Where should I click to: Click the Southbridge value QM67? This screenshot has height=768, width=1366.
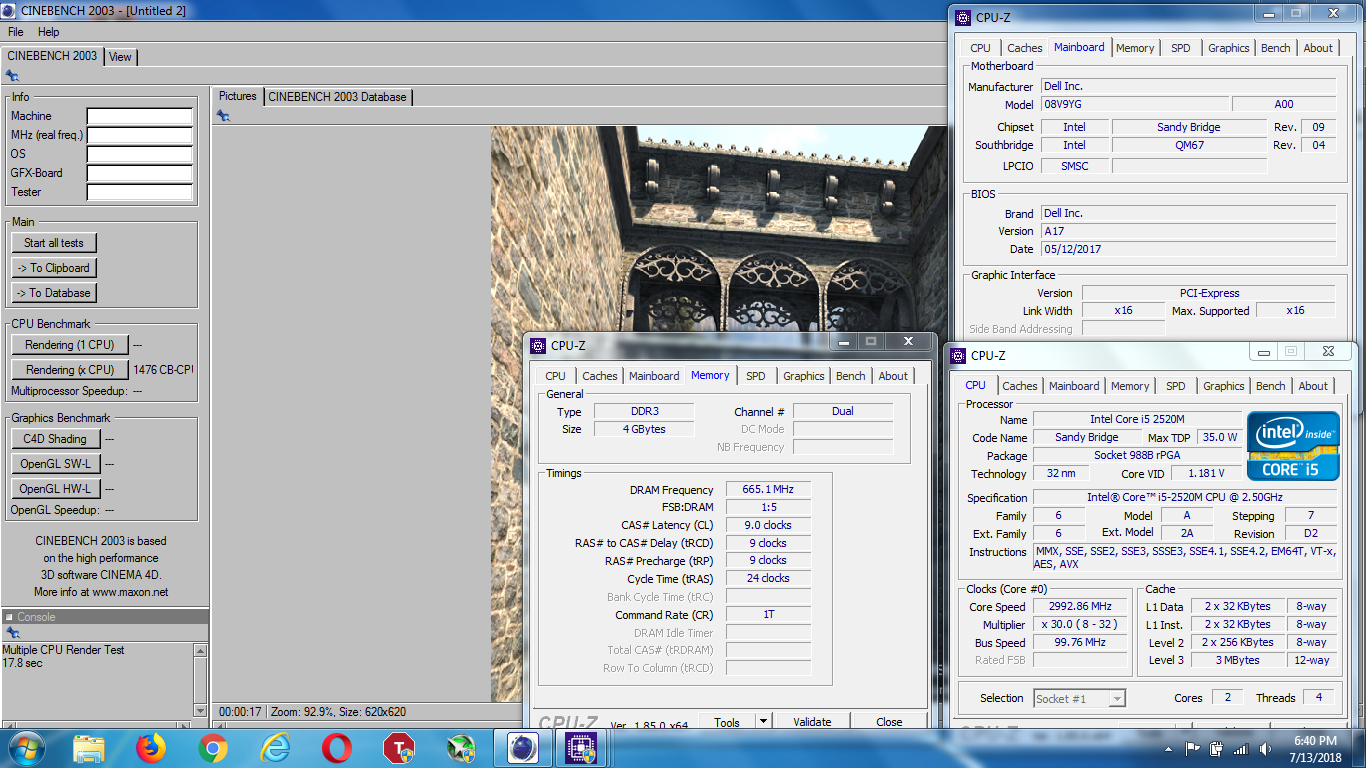1189,145
